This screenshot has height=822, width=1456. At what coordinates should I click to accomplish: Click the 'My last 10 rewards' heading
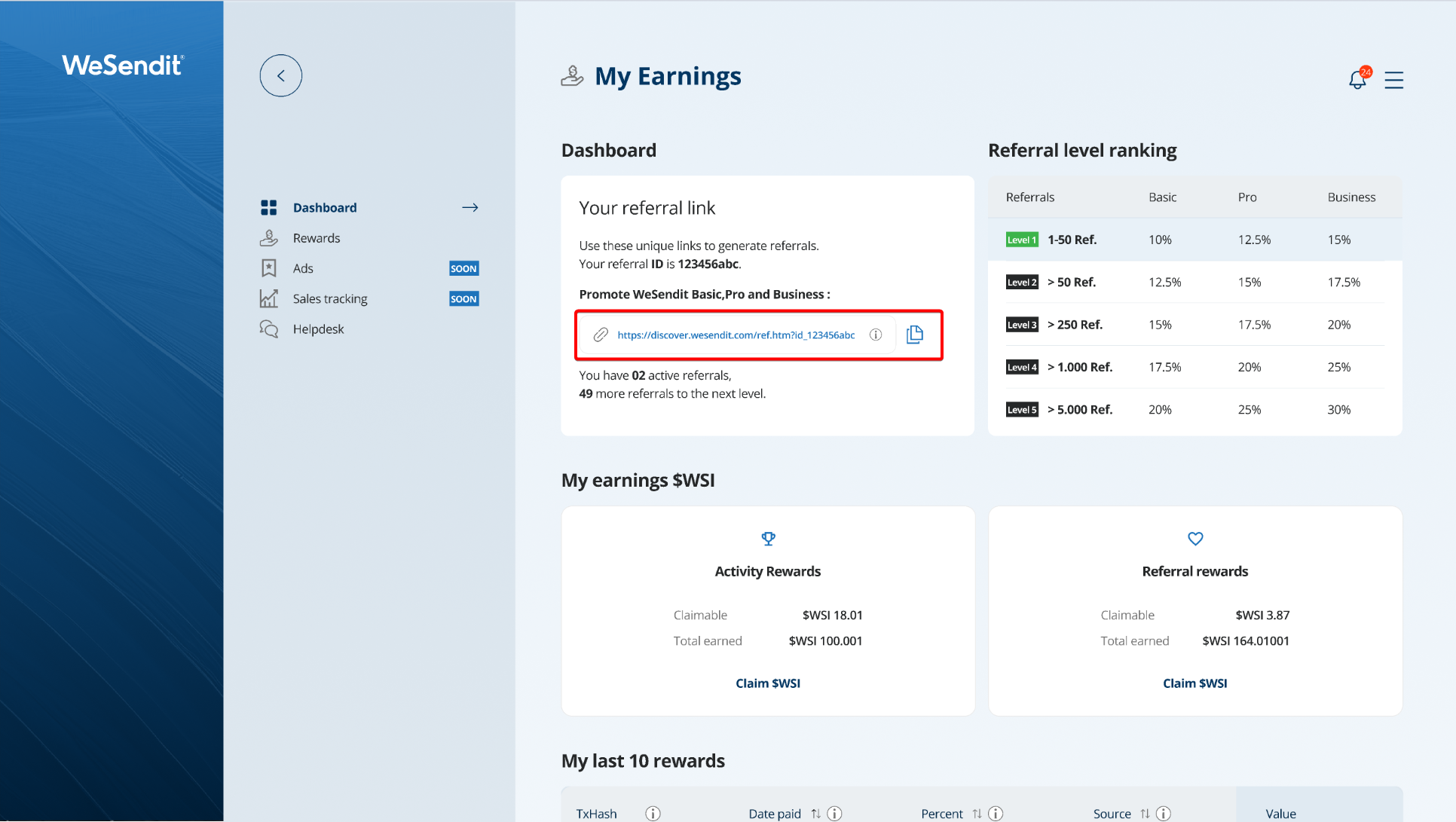tap(643, 761)
